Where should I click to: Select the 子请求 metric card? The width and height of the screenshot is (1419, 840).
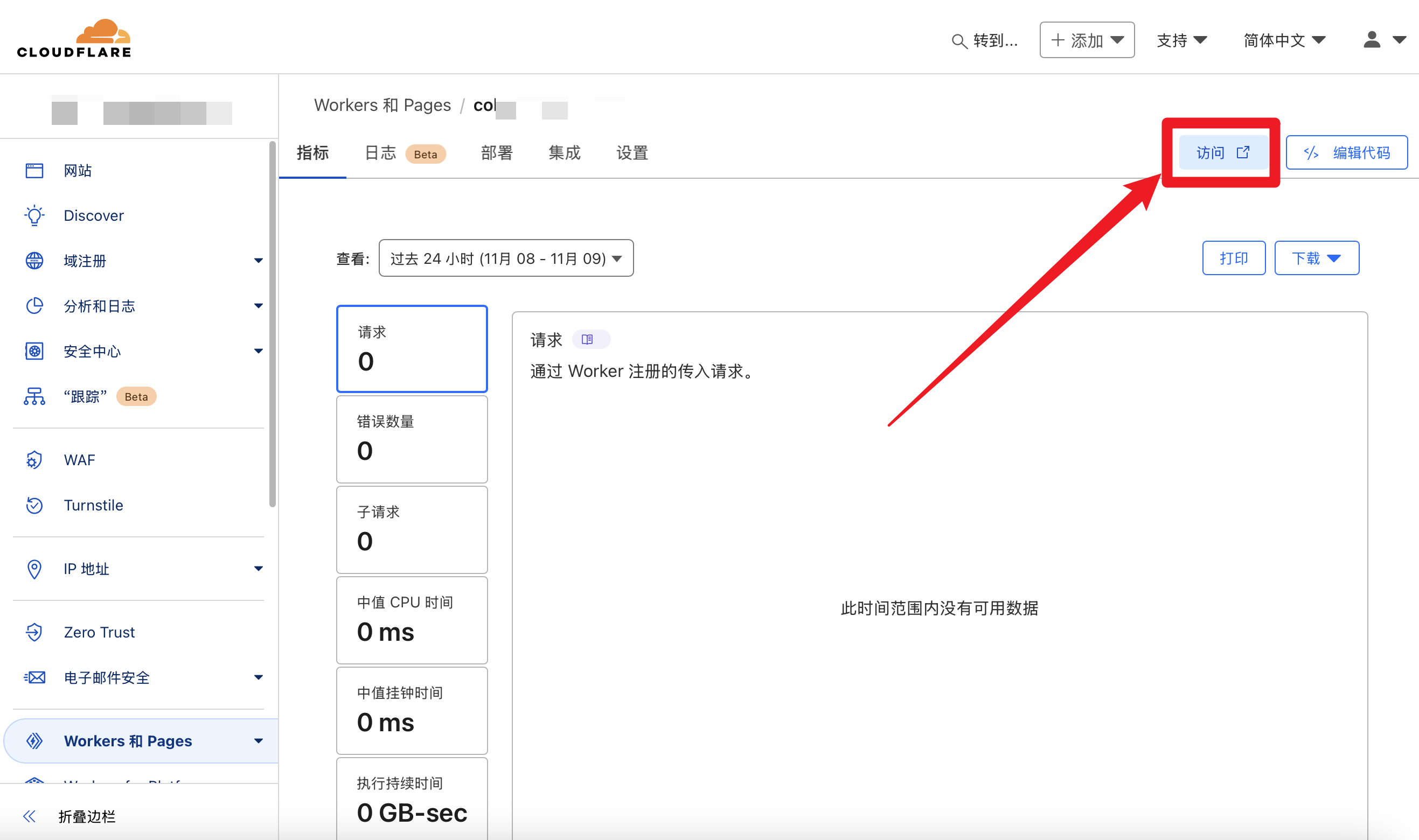point(412,530)
